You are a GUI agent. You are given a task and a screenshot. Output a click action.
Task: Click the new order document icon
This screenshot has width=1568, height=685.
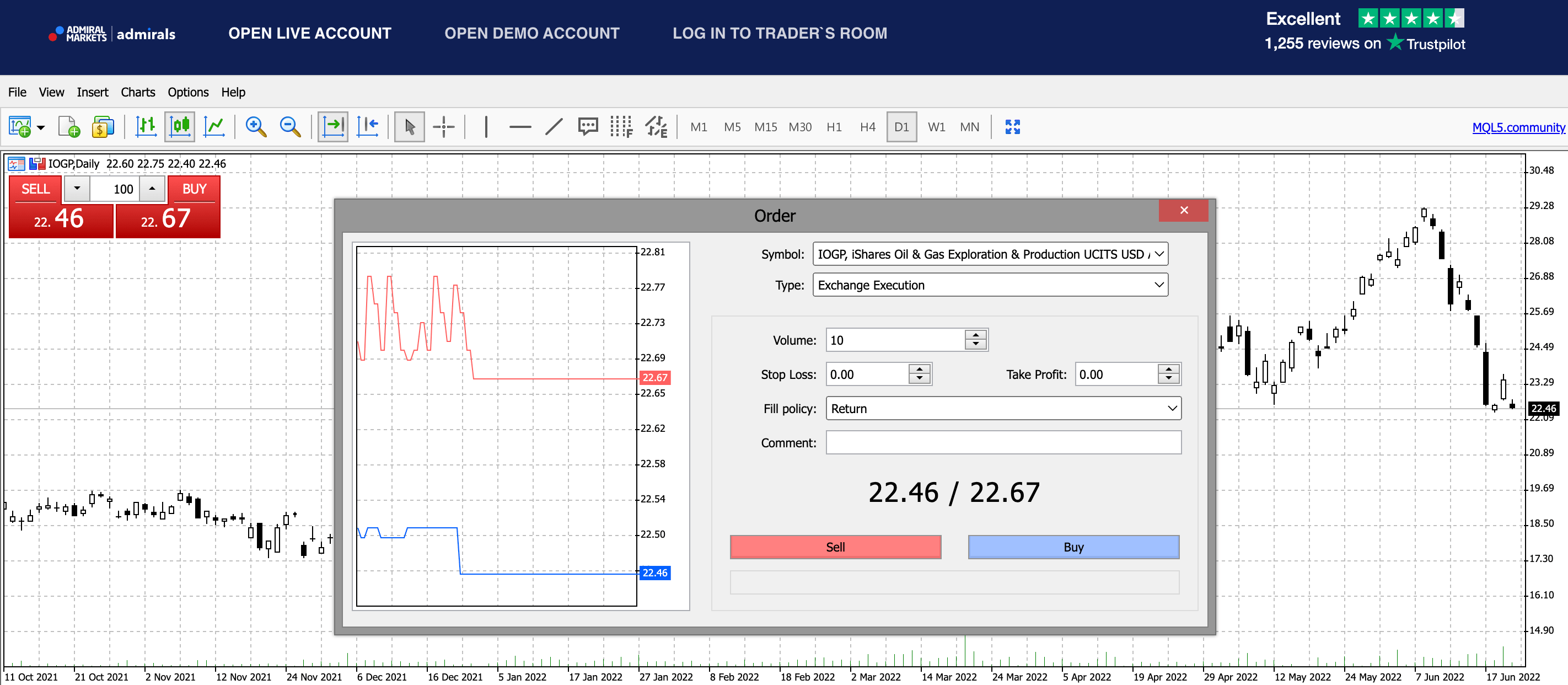69,127
